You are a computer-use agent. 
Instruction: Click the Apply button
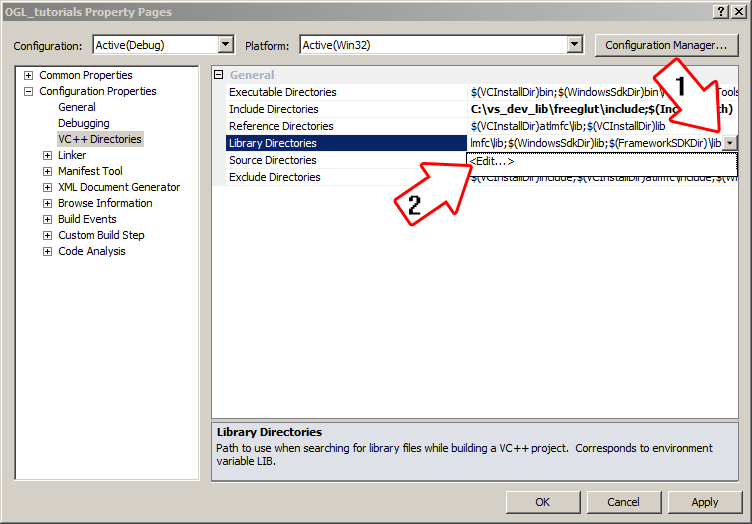705,502
